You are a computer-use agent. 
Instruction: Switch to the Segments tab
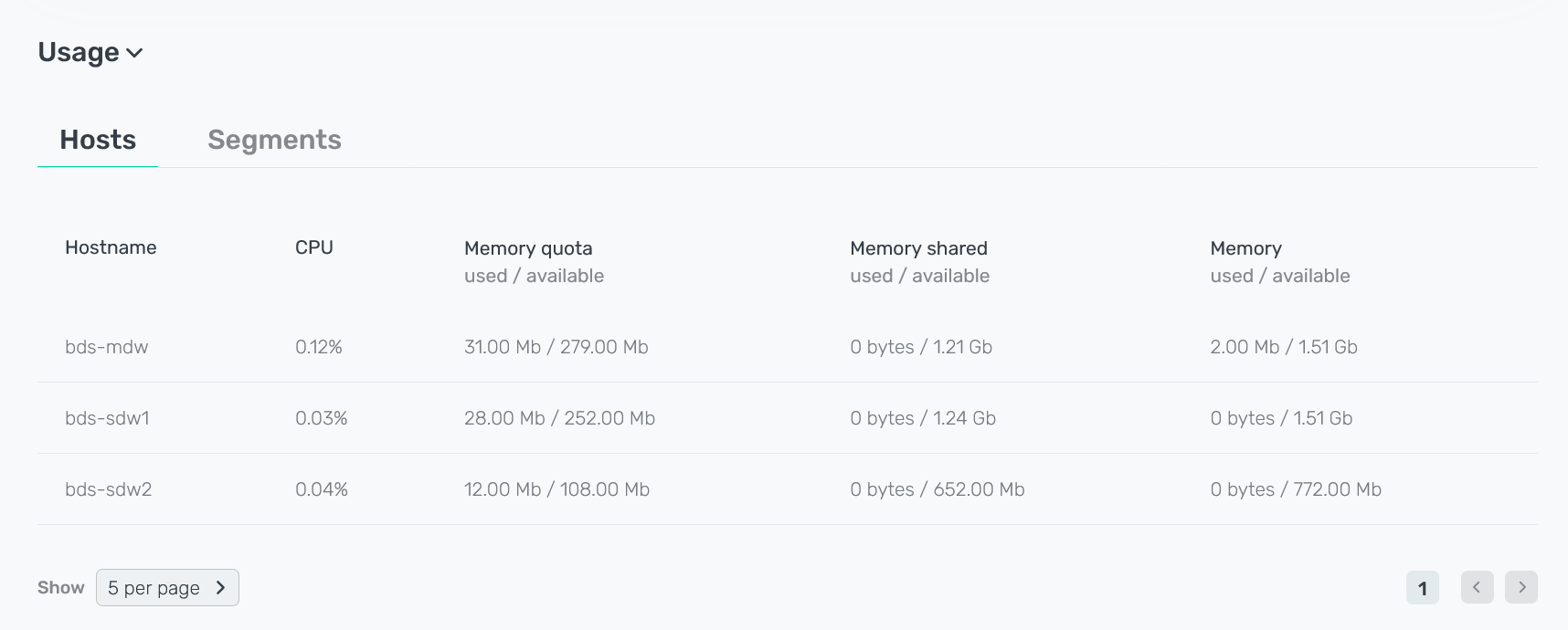pos(274,139)
